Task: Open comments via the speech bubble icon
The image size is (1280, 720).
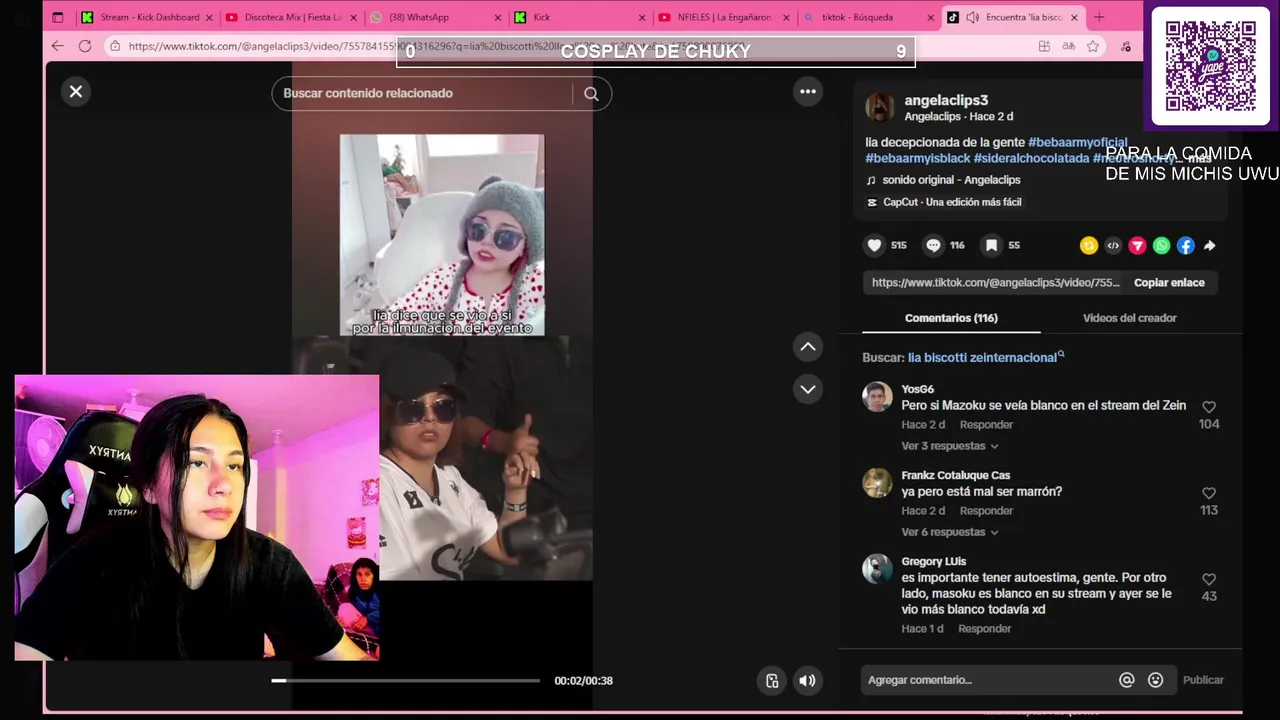Action: (x=933, y=245)
